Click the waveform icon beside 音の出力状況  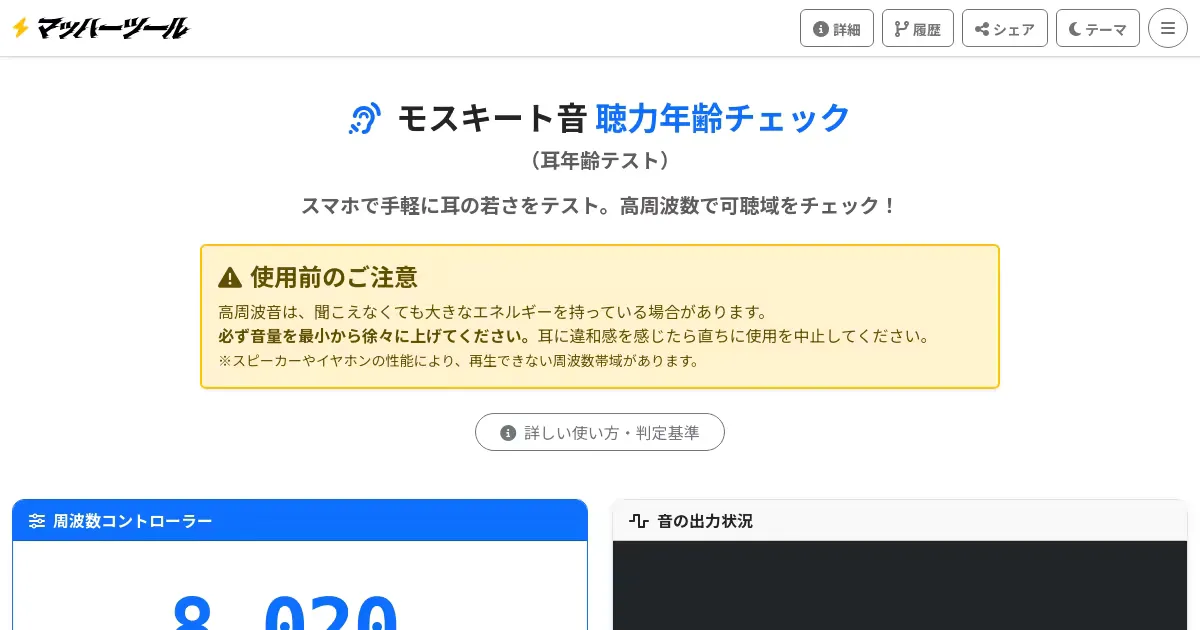pos(638,521)
